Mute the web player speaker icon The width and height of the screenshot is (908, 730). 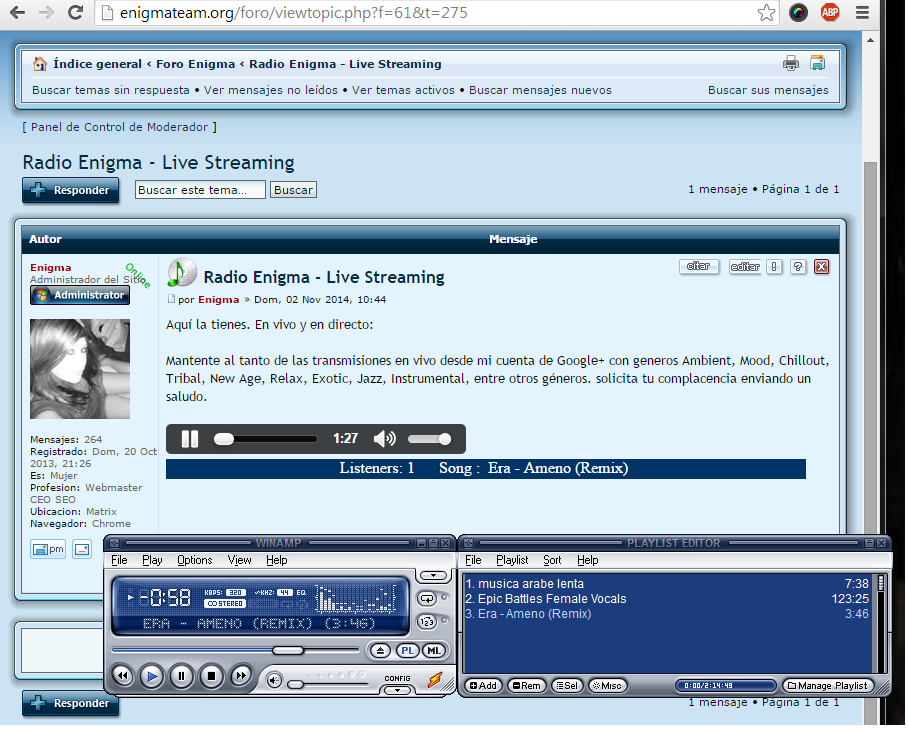(384, 439)
